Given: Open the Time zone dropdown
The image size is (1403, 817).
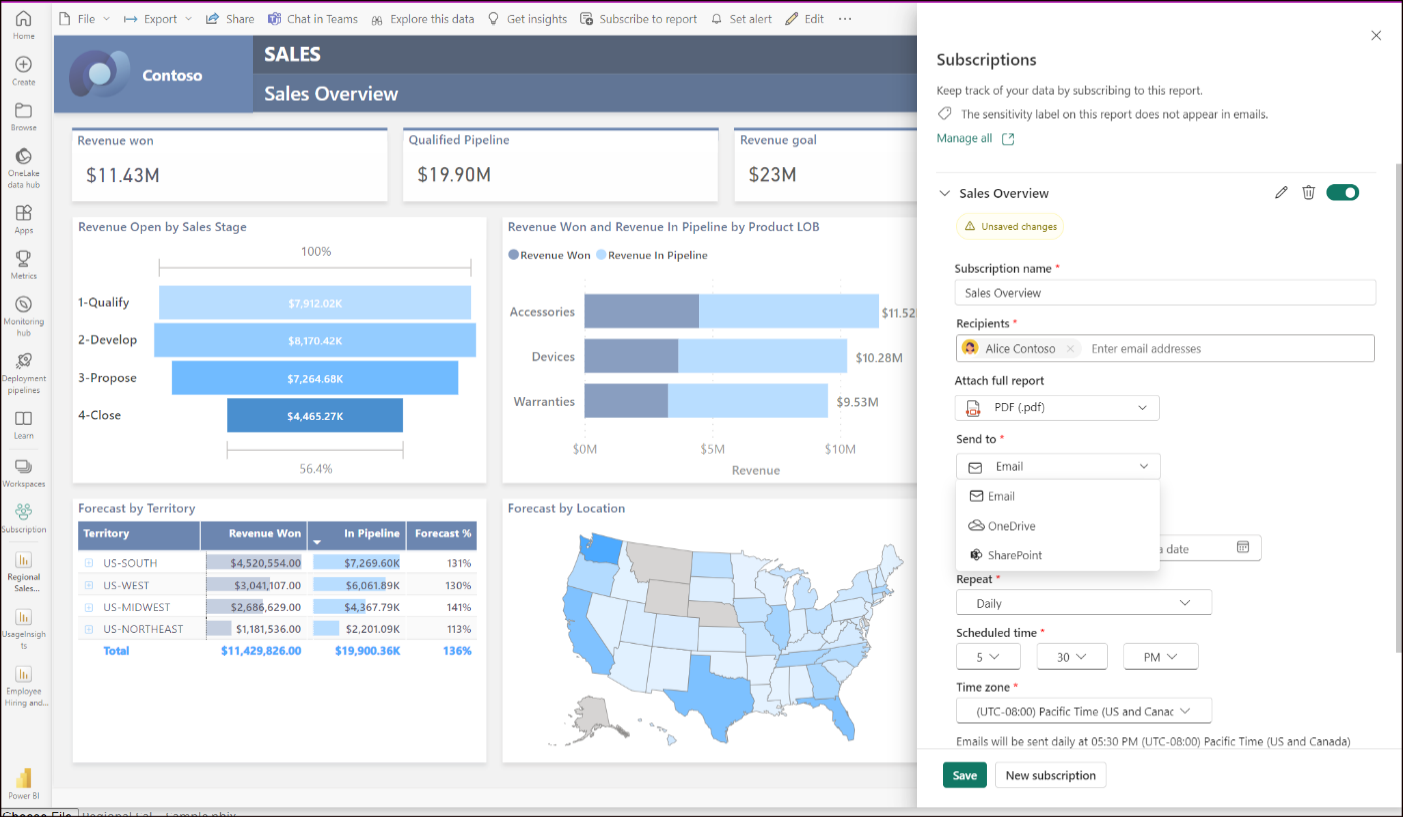Looking at the screenshot, I should pos(1083,711).
